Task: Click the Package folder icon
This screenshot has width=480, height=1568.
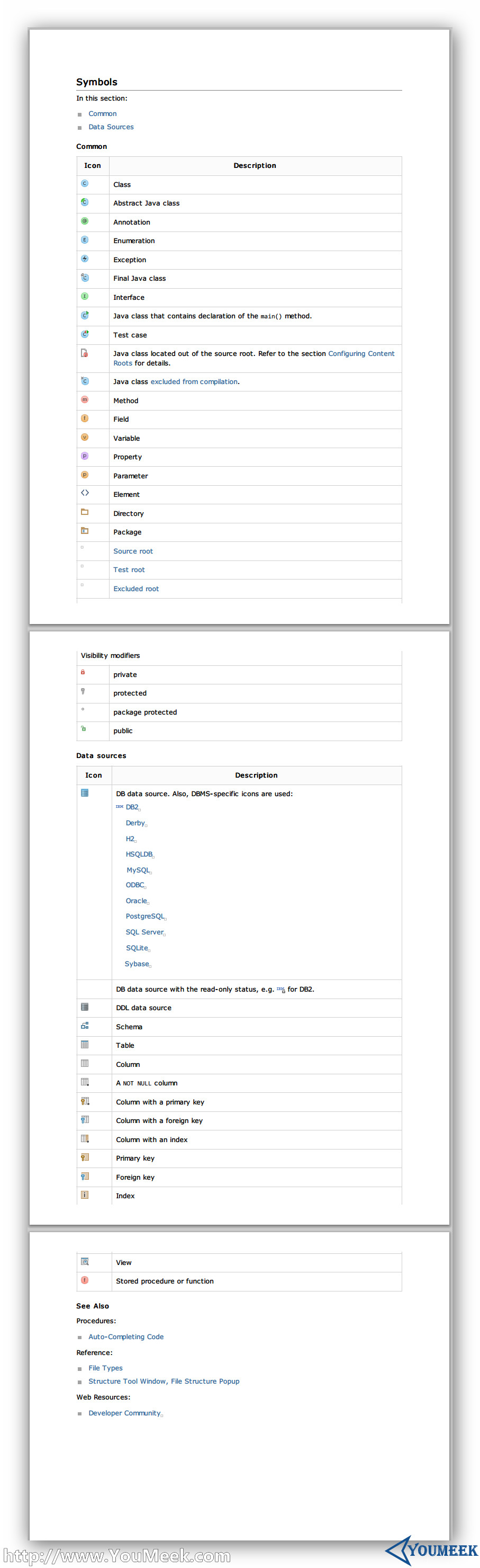Action: (x=85, y=531)
